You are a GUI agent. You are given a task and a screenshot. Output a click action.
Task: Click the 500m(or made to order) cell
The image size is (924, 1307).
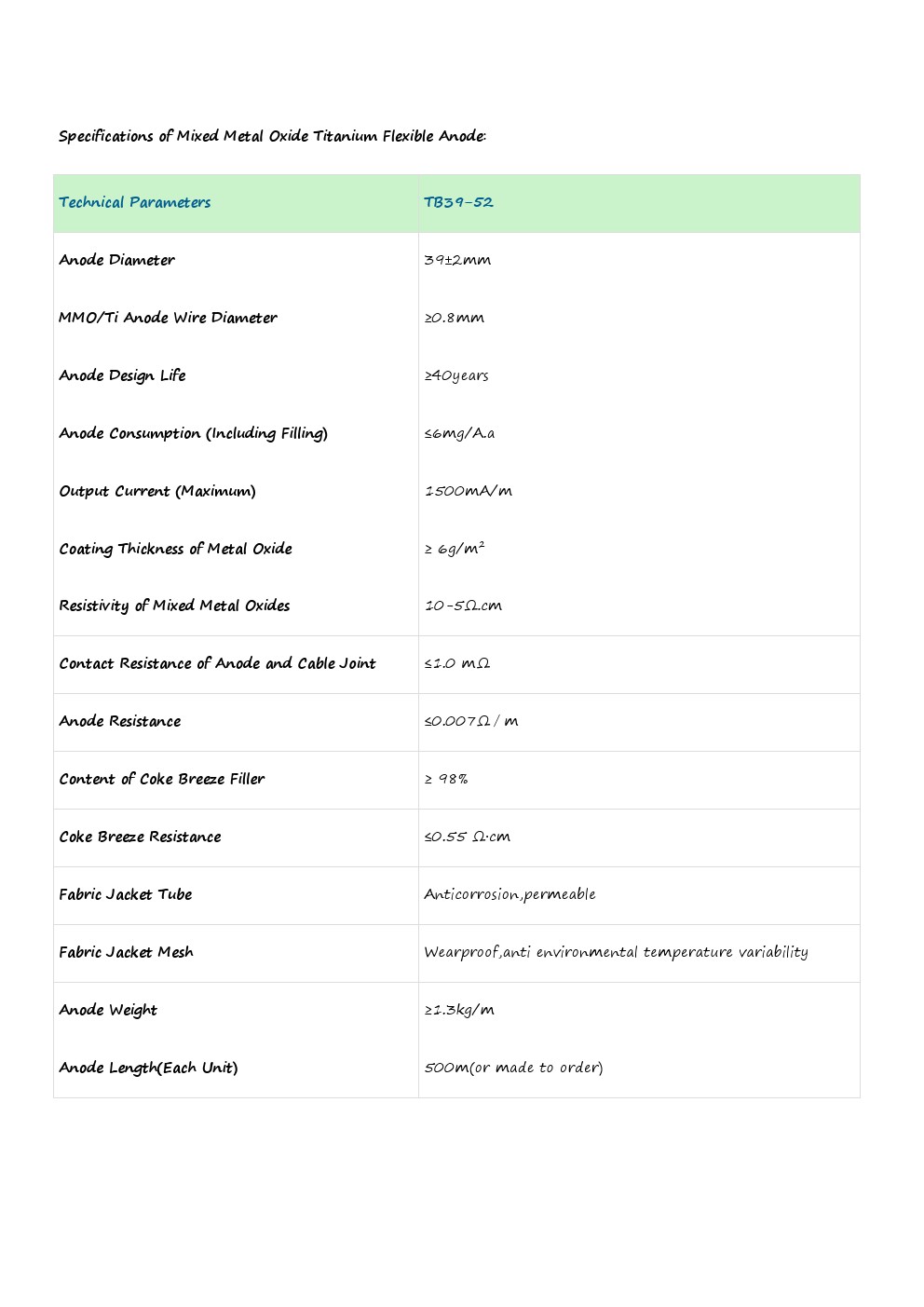tap(513, 1068)
